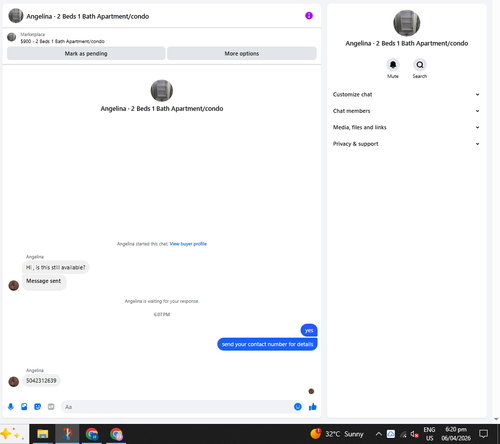Open conversation information purple icon

[x=309, y=16]
